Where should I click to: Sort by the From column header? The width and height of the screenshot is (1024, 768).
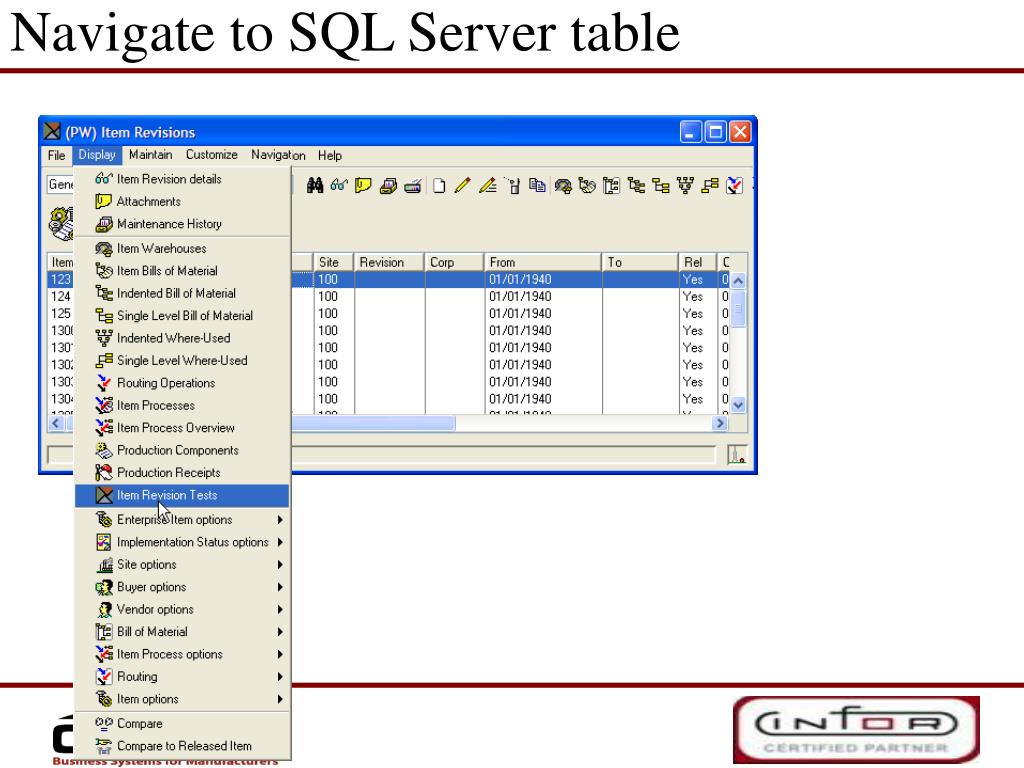[543, 262]
